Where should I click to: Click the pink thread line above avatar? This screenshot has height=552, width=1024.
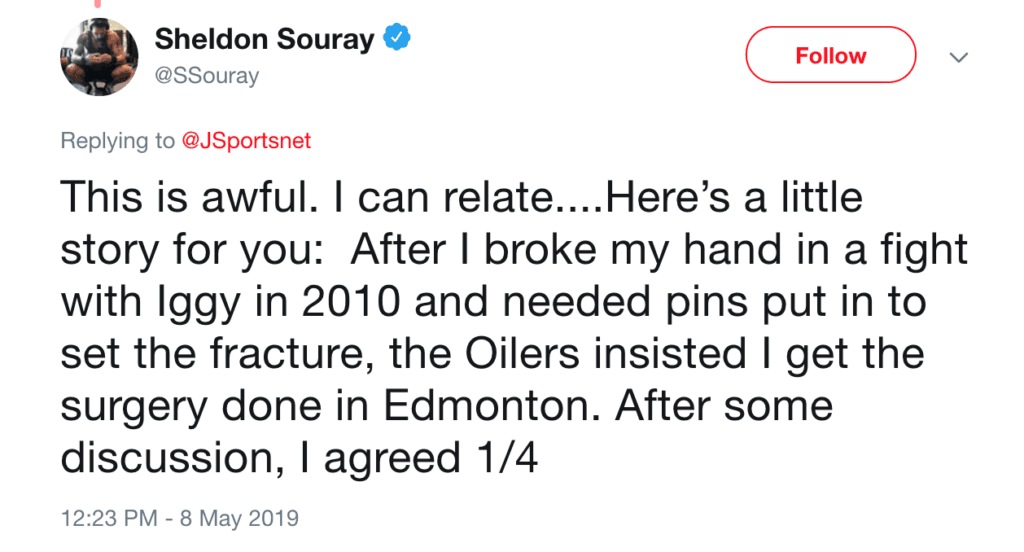99,4
